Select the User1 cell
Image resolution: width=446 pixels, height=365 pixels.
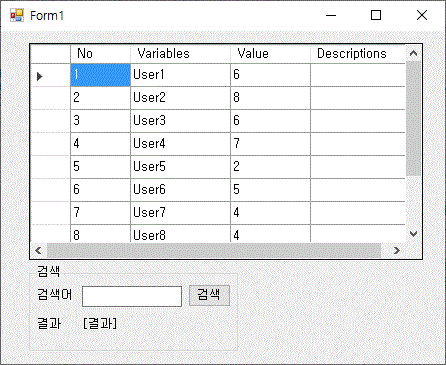click(x=180, y=75)
